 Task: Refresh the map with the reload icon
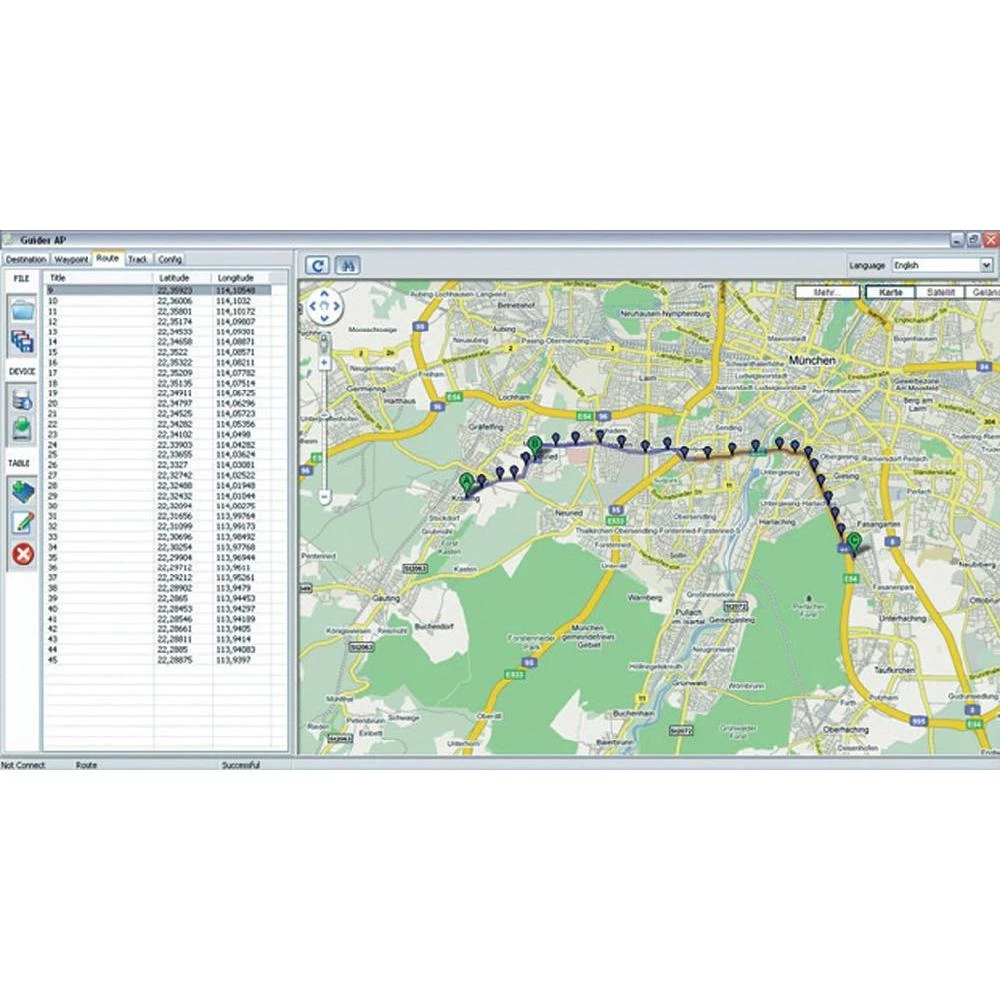pyautogui.click(x=317, y=266)
